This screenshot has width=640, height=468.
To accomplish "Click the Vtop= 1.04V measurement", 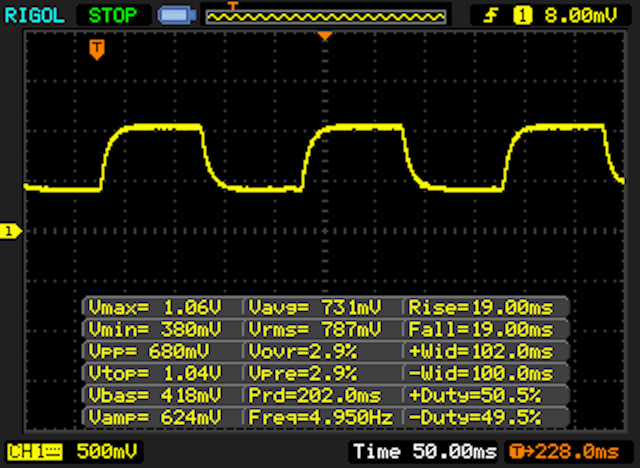I will pyautogui.click(x=155, y=373).
